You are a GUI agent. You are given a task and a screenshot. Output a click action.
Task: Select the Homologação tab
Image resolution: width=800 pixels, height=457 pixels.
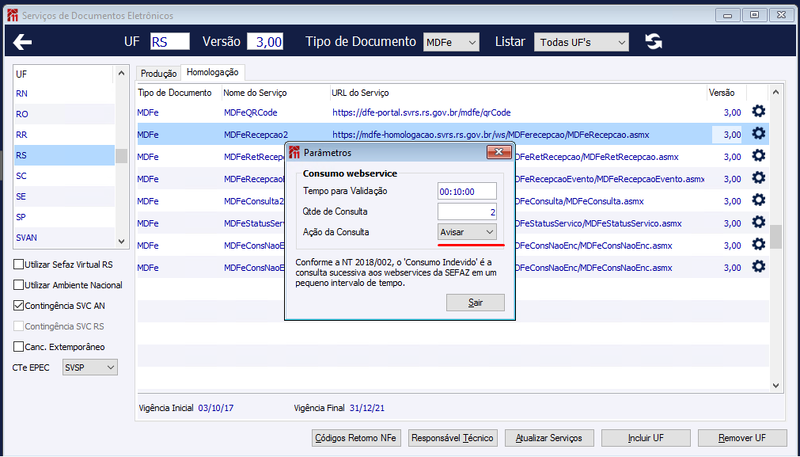(x=213, y=72)
